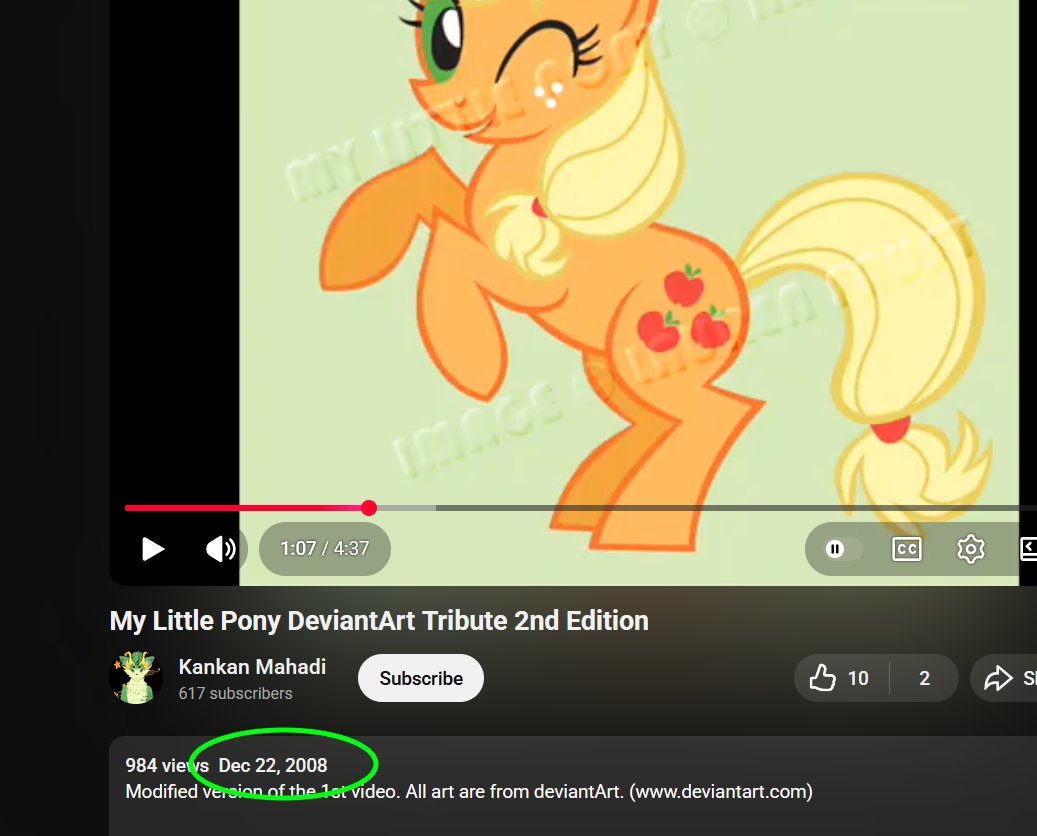This screenshot has width=1037, height=836.
Task: Play the paused video
Action: (153, 549)
